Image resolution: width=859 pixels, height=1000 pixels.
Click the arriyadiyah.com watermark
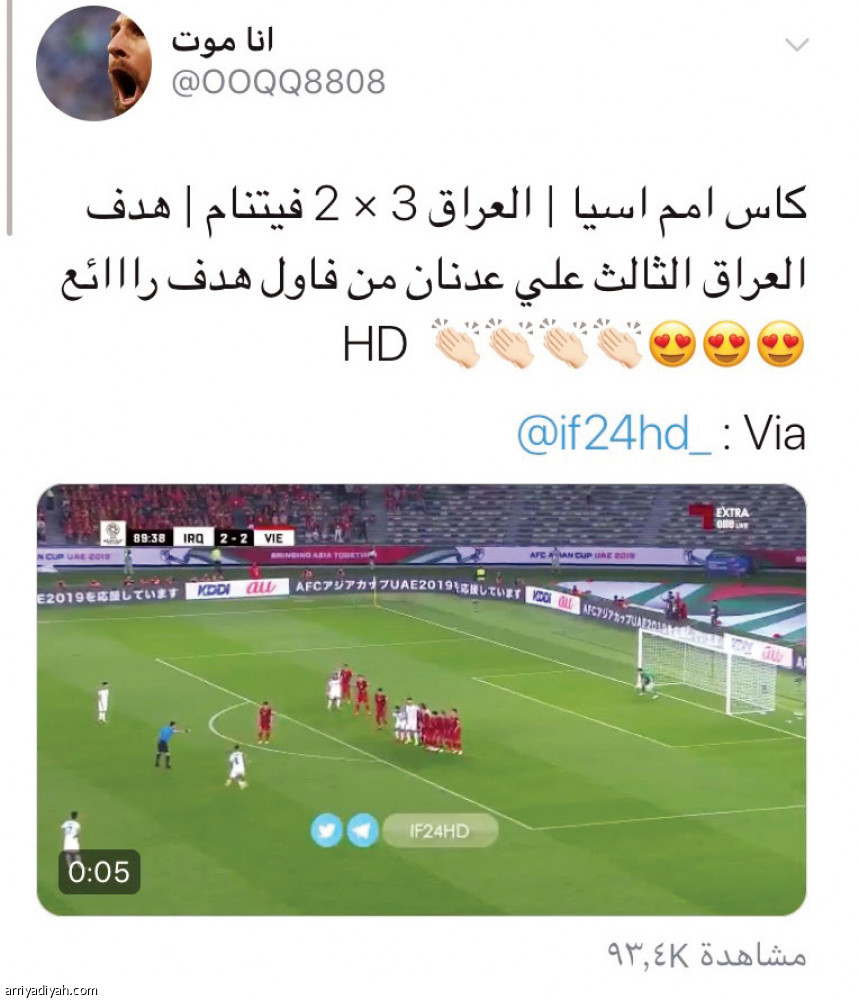coord(49,990)
